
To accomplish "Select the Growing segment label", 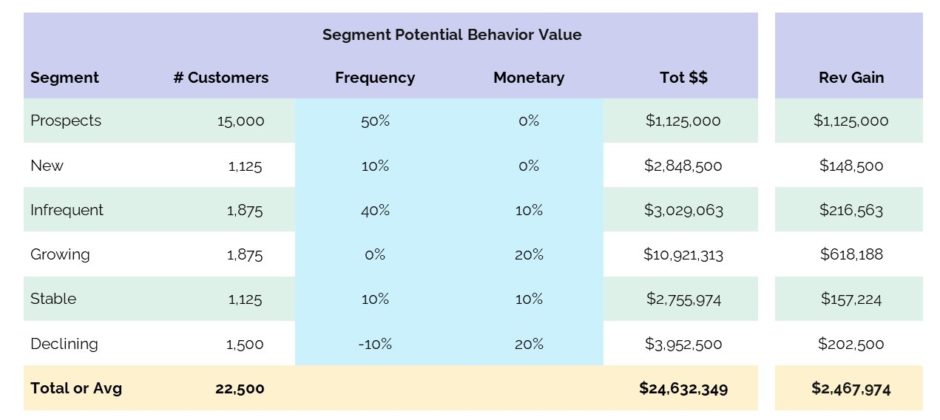I will [60, 255].
